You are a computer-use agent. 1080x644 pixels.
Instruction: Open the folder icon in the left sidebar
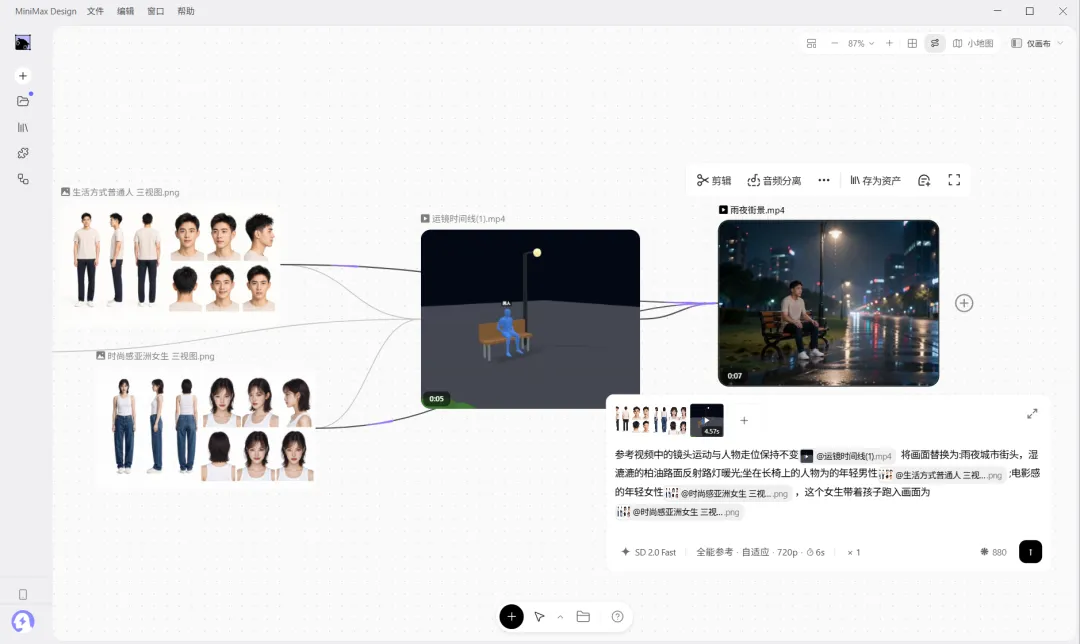(23, 101)
